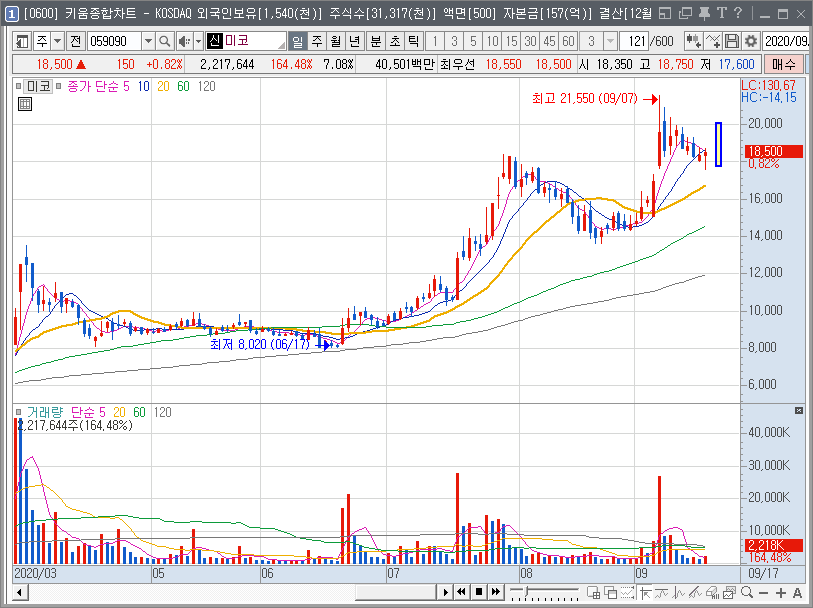Viewport: 813px width, 608px height.
Task: Click the letter A text icon
Action: (797, 592)
